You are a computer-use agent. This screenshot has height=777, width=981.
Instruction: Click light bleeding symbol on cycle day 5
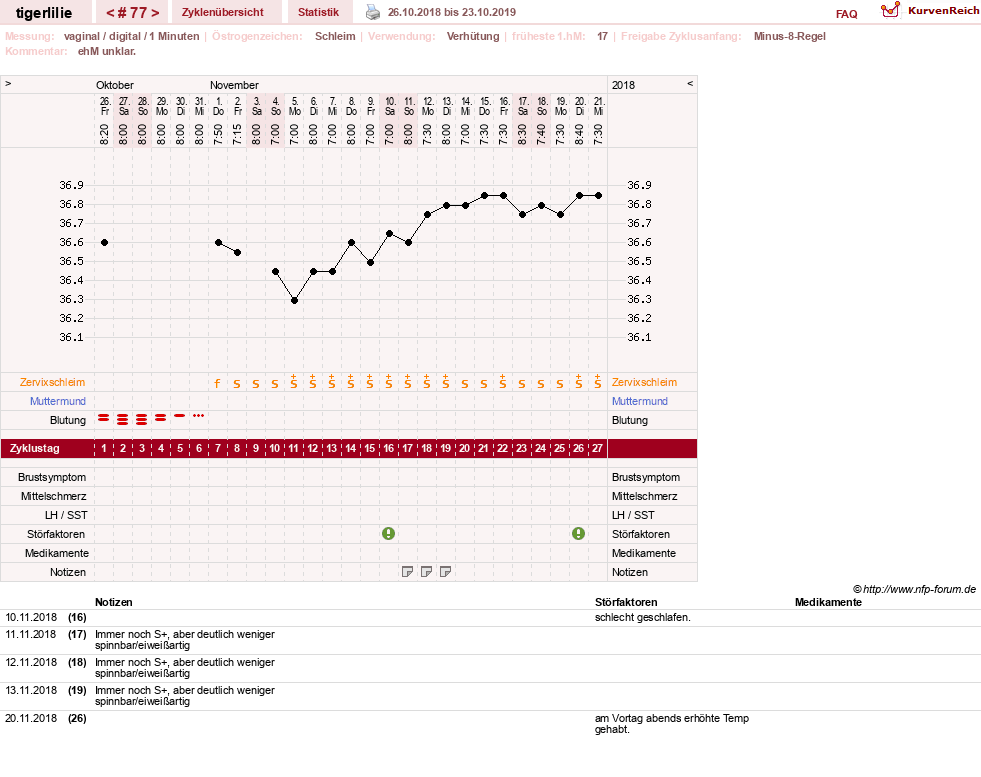[x=180, y=415]
